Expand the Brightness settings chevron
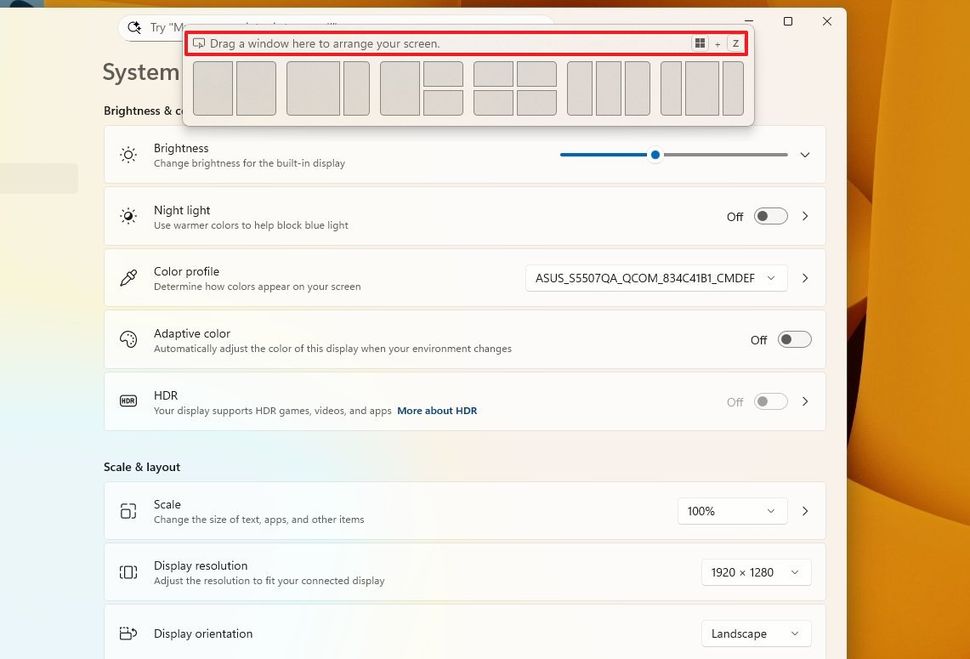970x659 pixels. [805, 155]
